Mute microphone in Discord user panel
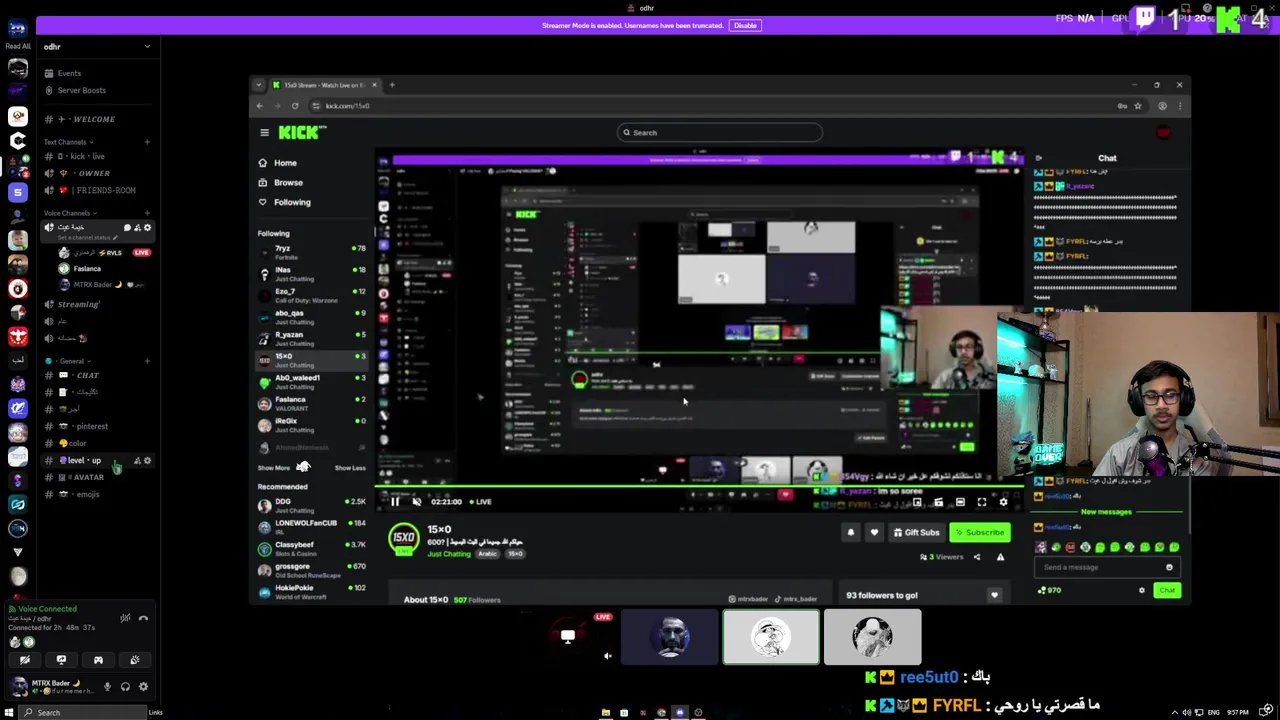Viewport: 1280px width, 720px height. 107,687
